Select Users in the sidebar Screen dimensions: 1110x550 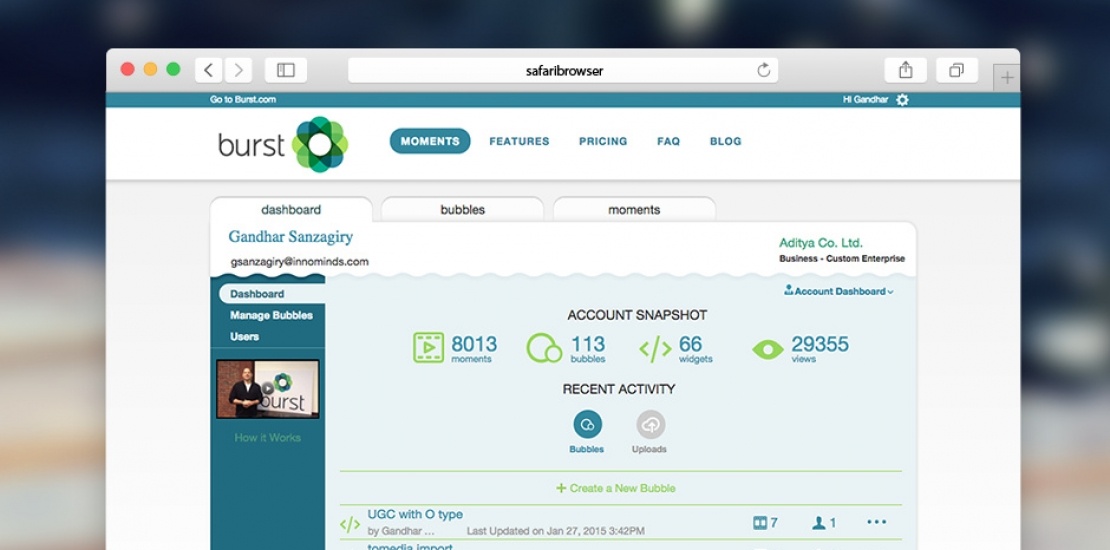(244, 336)
